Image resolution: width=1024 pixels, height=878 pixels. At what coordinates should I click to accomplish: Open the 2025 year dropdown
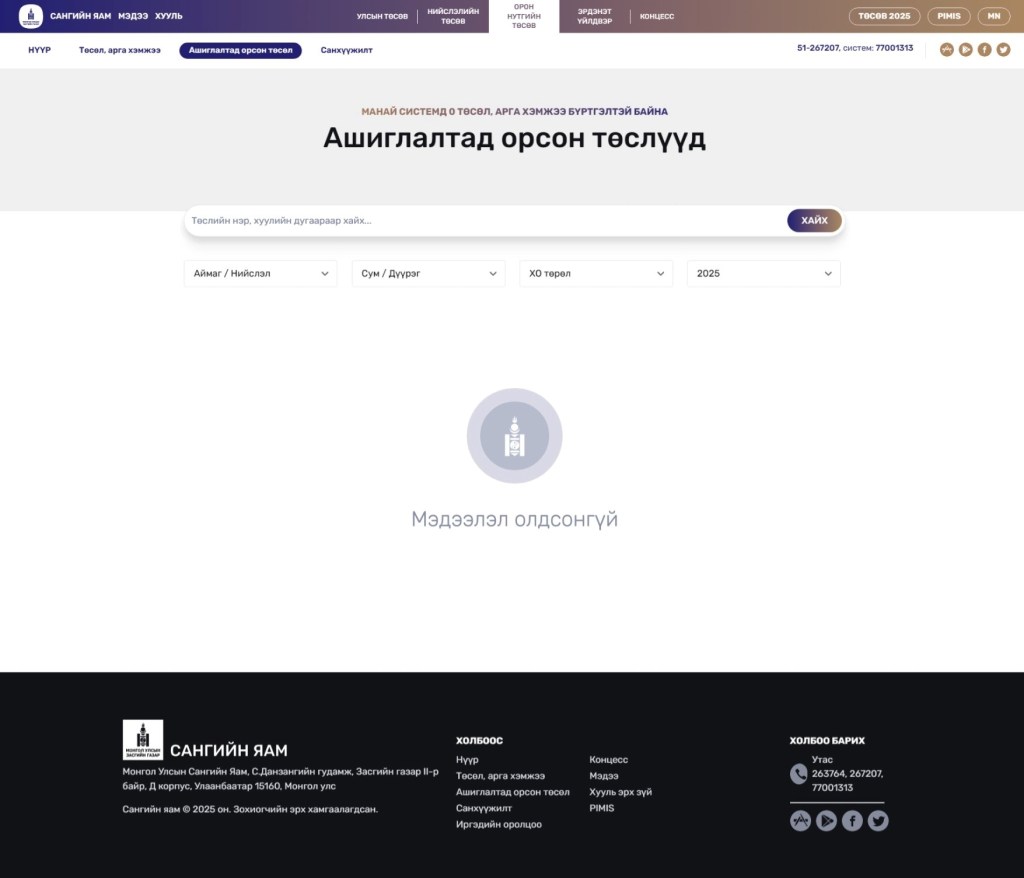pos(763,273)
